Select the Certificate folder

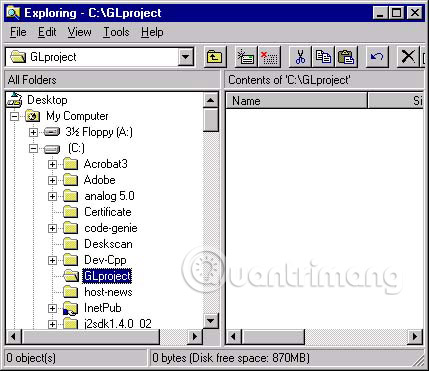point(108,212)
